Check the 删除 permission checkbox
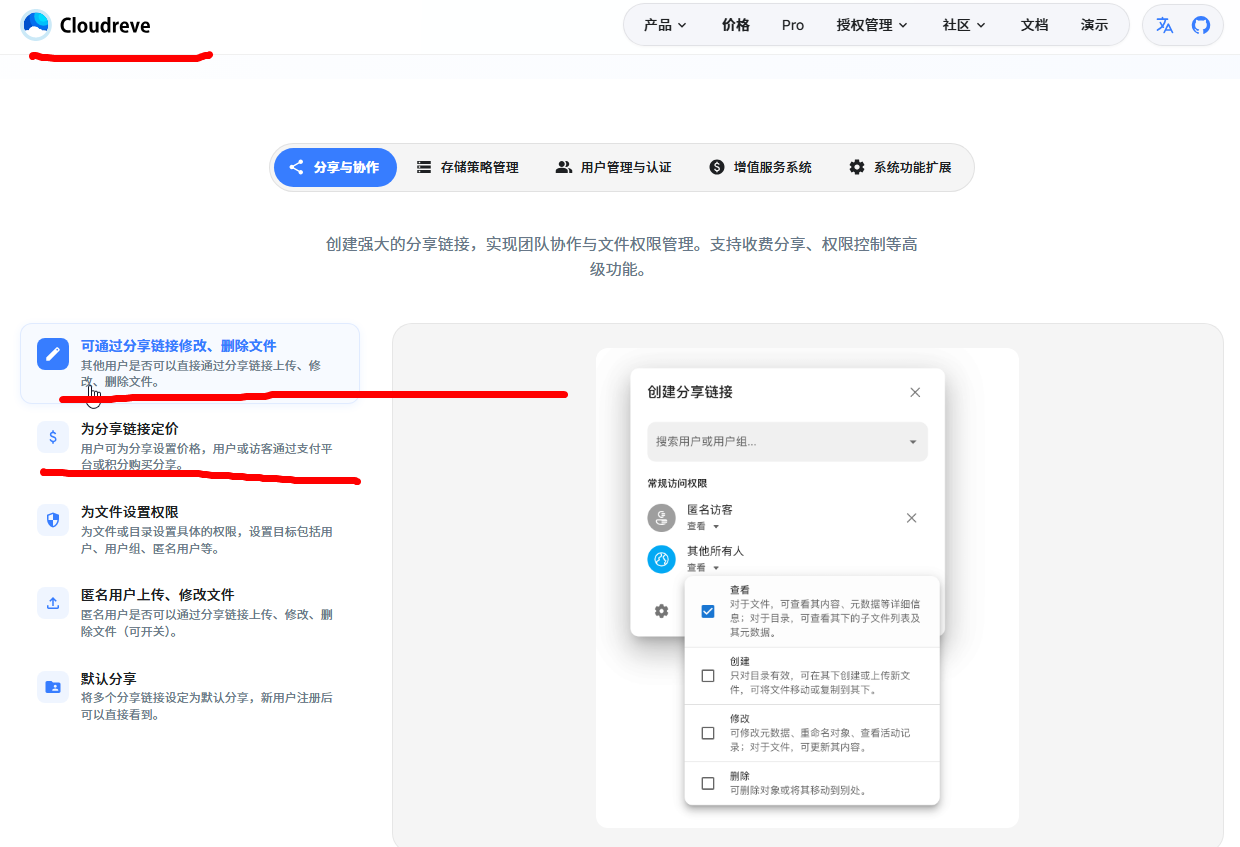 (707, 783)
